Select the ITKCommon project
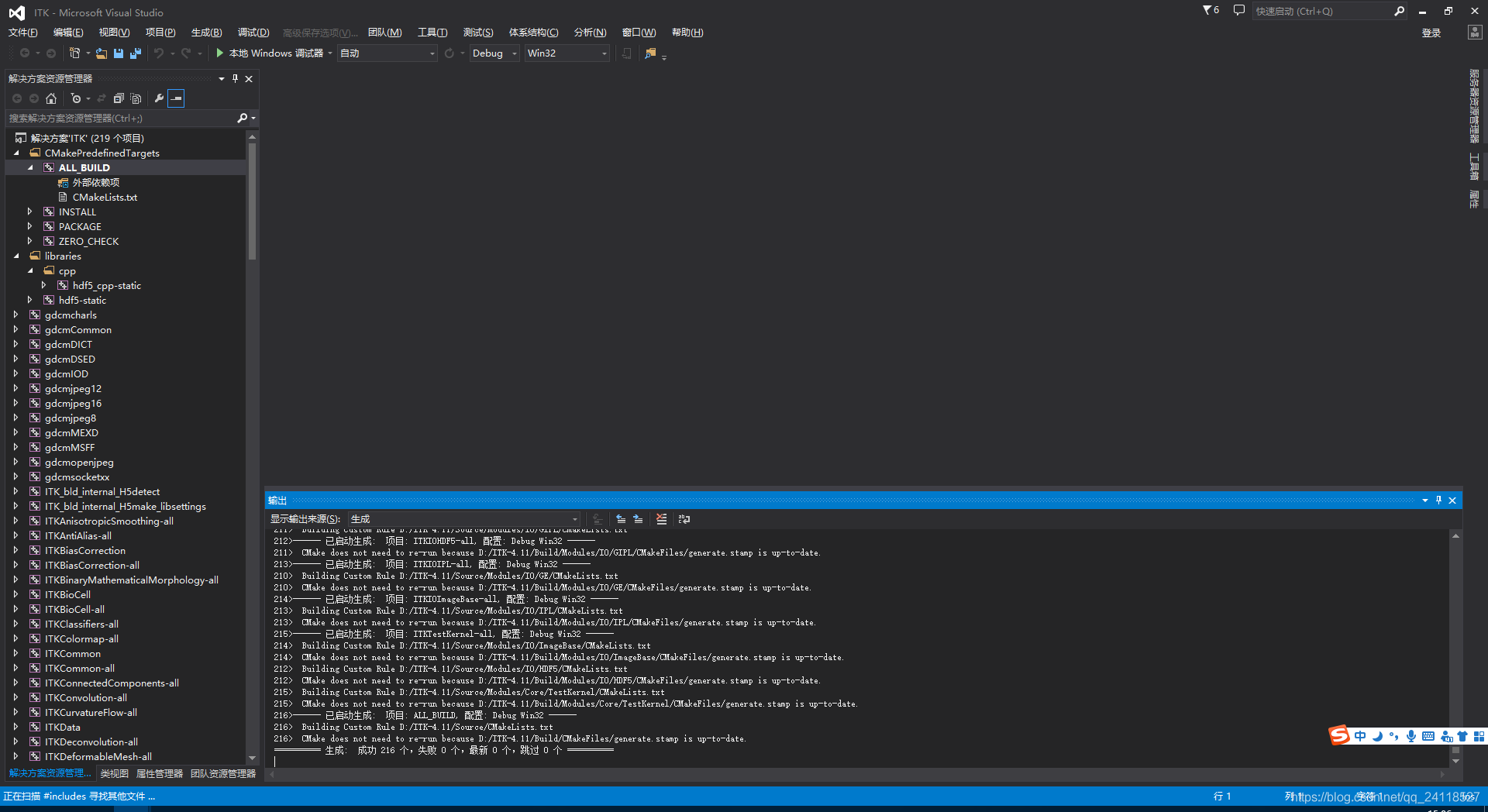The image size is (1488, 812). pos(73,653)
